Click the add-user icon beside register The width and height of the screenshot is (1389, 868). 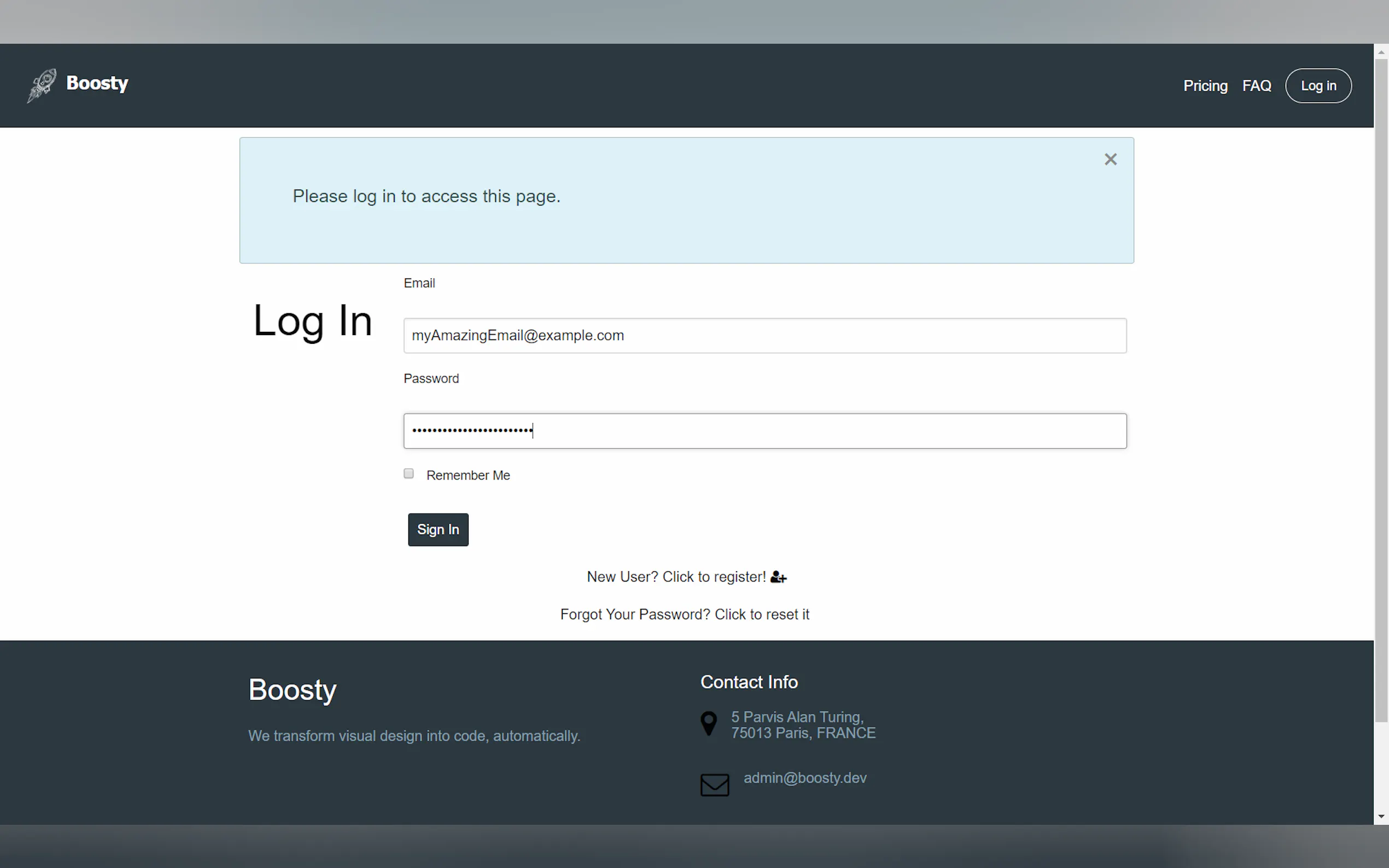[778, 577]
